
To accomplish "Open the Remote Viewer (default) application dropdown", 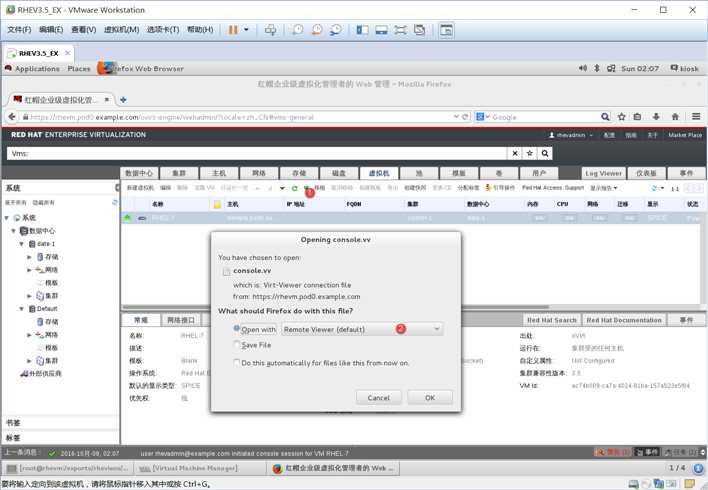I will point(362,329).
